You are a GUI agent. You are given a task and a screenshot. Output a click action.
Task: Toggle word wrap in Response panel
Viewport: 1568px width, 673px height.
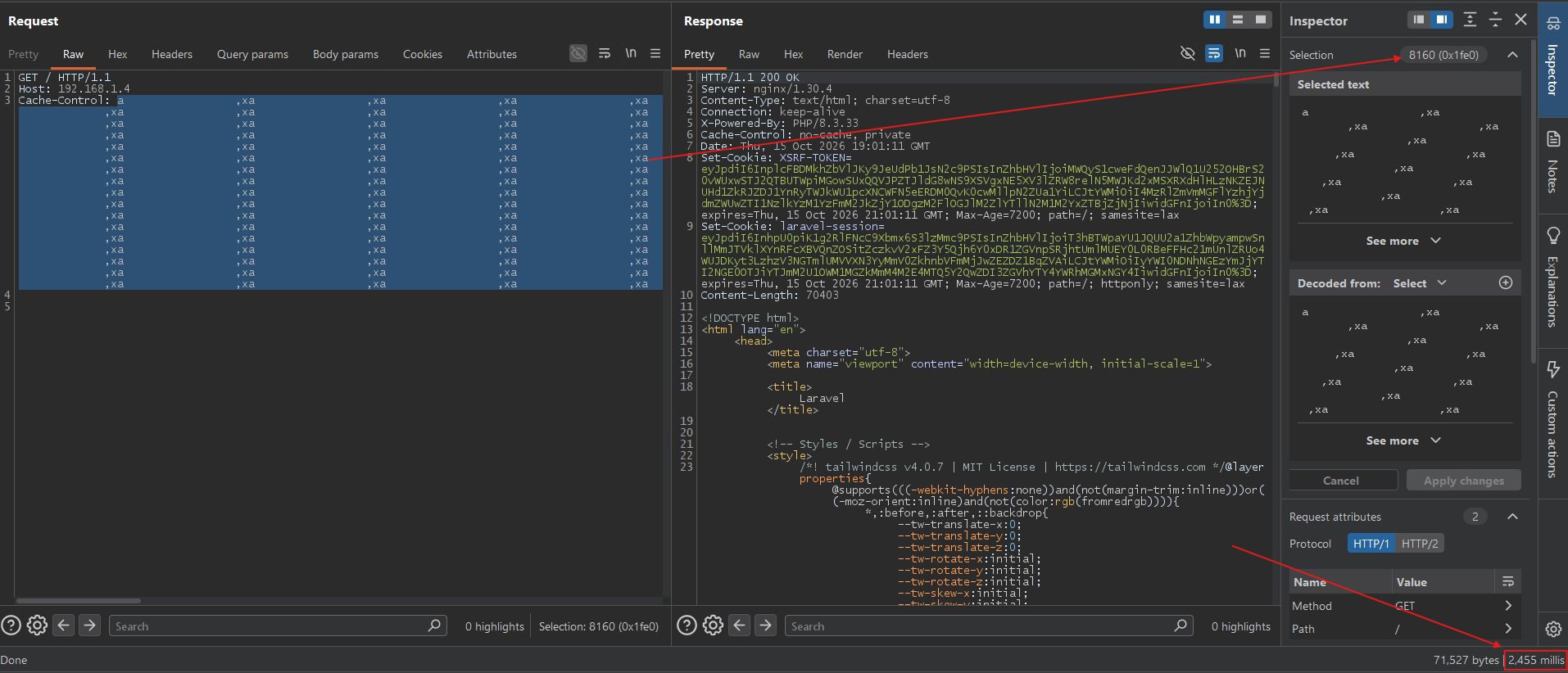pos(1214,53)
